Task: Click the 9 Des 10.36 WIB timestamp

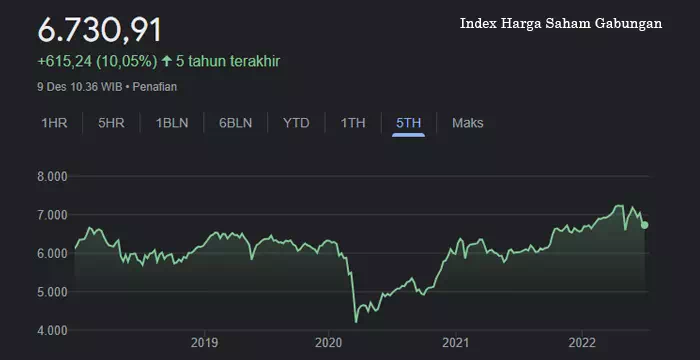Action: coord(79,87)
